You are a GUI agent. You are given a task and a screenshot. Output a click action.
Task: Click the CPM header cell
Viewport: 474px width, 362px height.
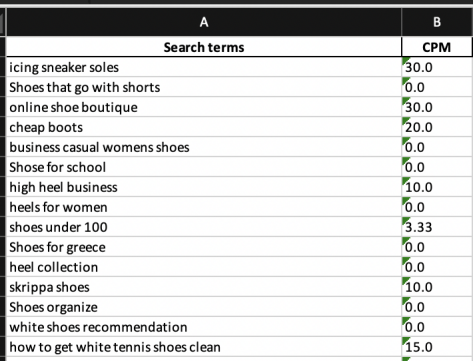(x=437, y=47)
